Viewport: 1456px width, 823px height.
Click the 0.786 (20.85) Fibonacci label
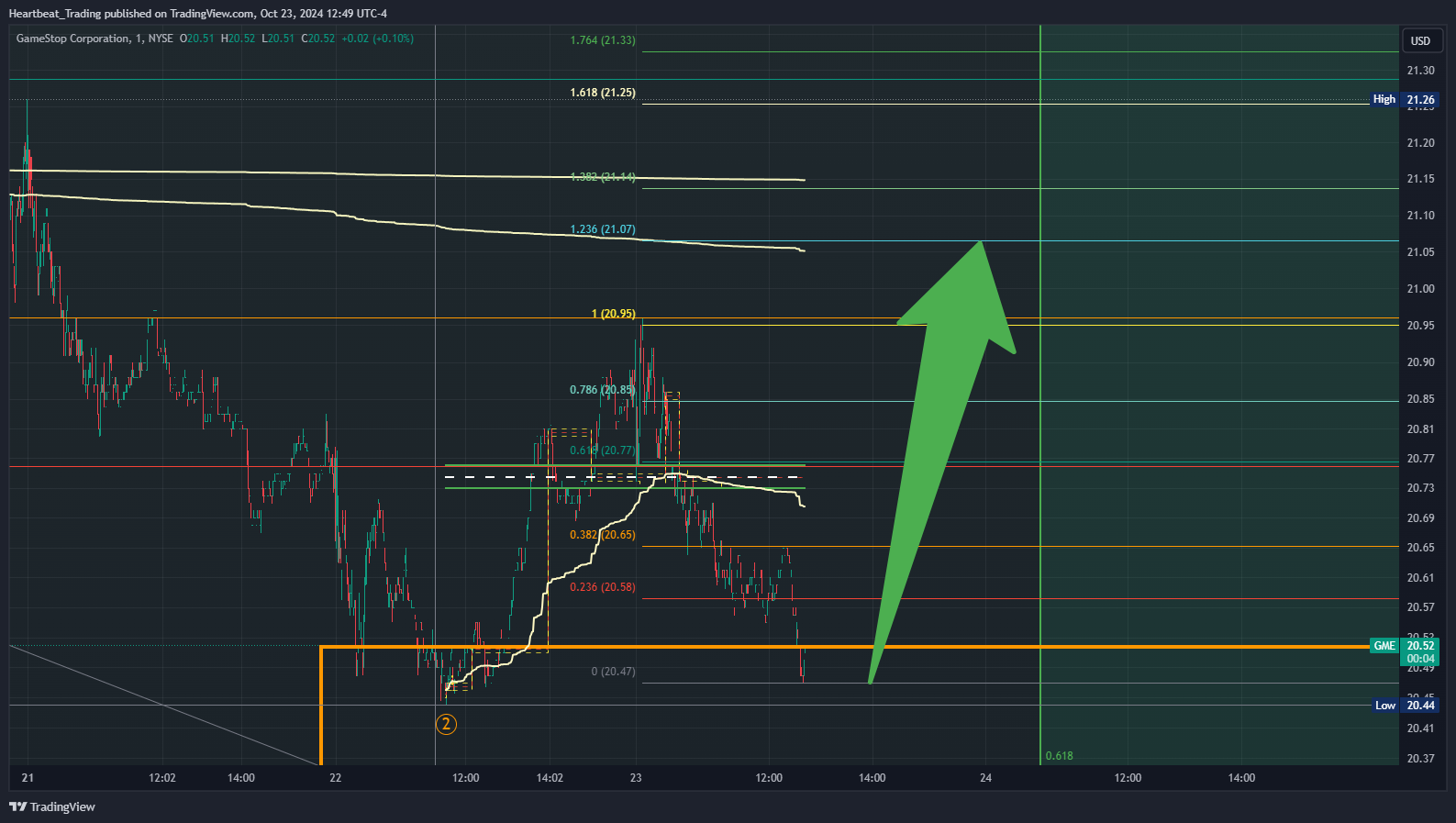pyautogui.click(x=602, y=390)
